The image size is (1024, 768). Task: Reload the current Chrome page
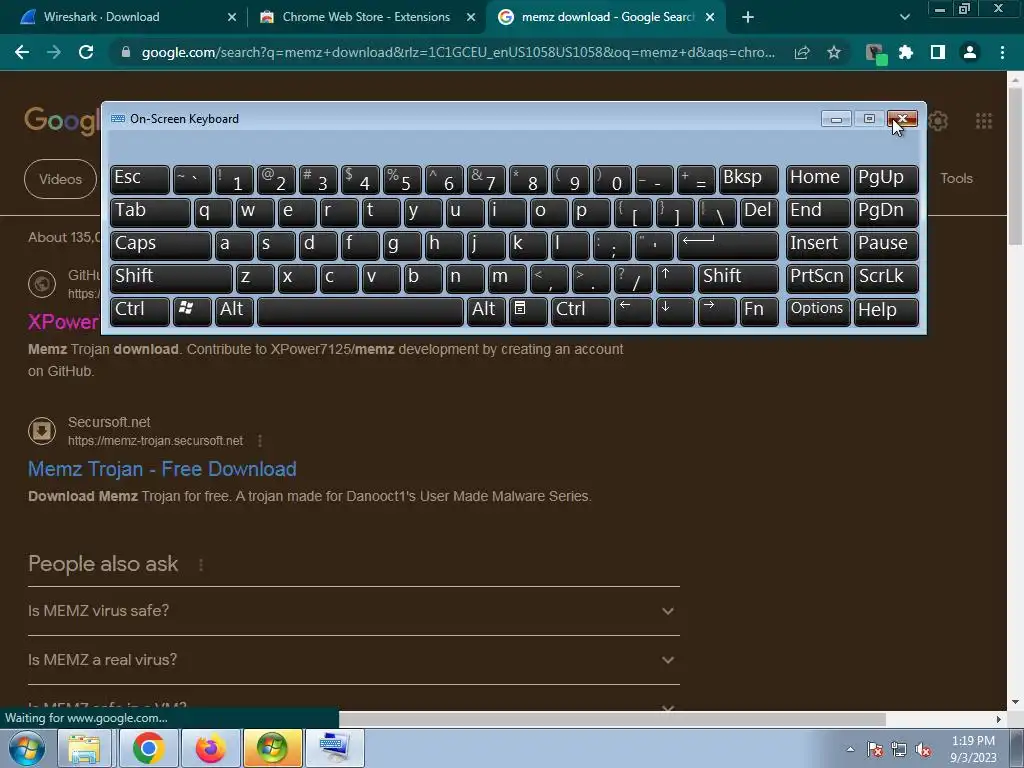(x=86, y=52)
